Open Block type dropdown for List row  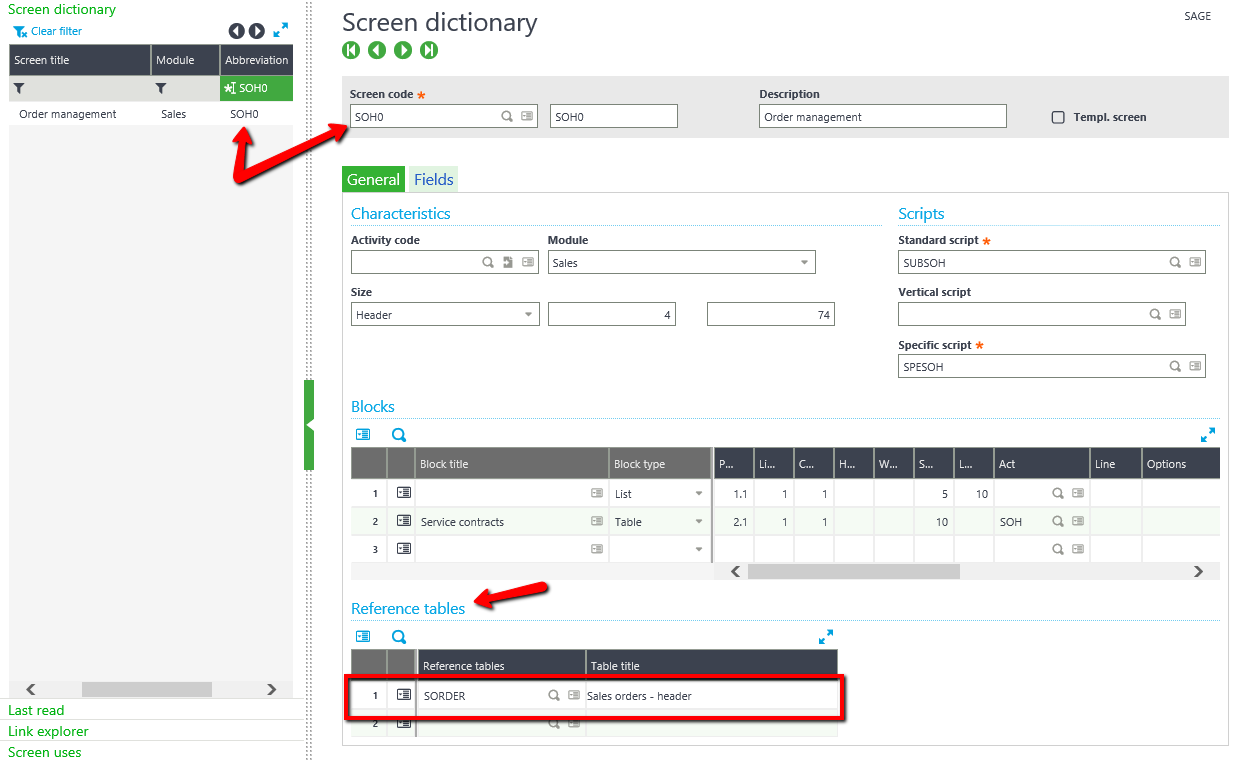tap(698, 494)
